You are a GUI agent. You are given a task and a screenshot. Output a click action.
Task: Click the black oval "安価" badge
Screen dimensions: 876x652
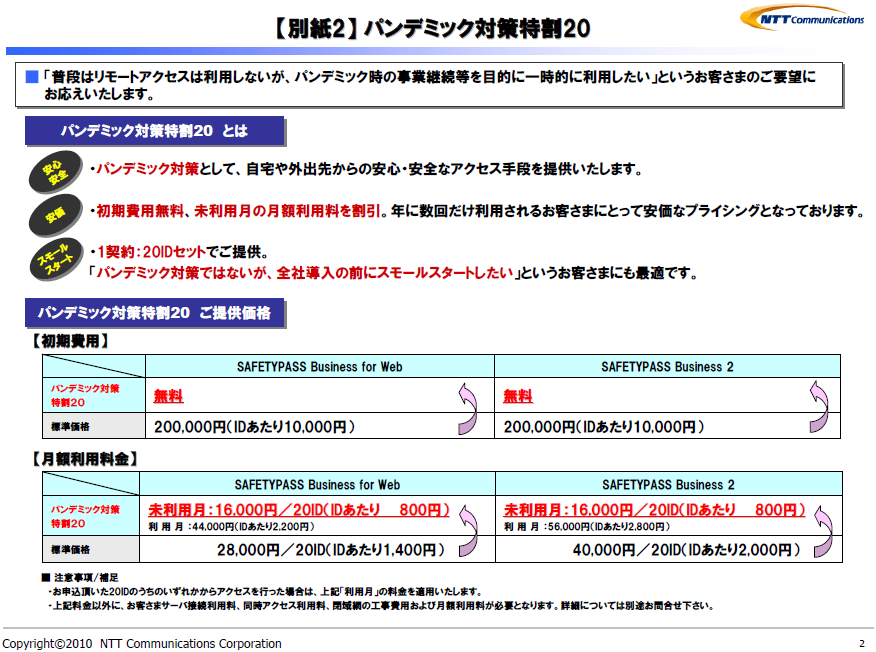[56, 215]
